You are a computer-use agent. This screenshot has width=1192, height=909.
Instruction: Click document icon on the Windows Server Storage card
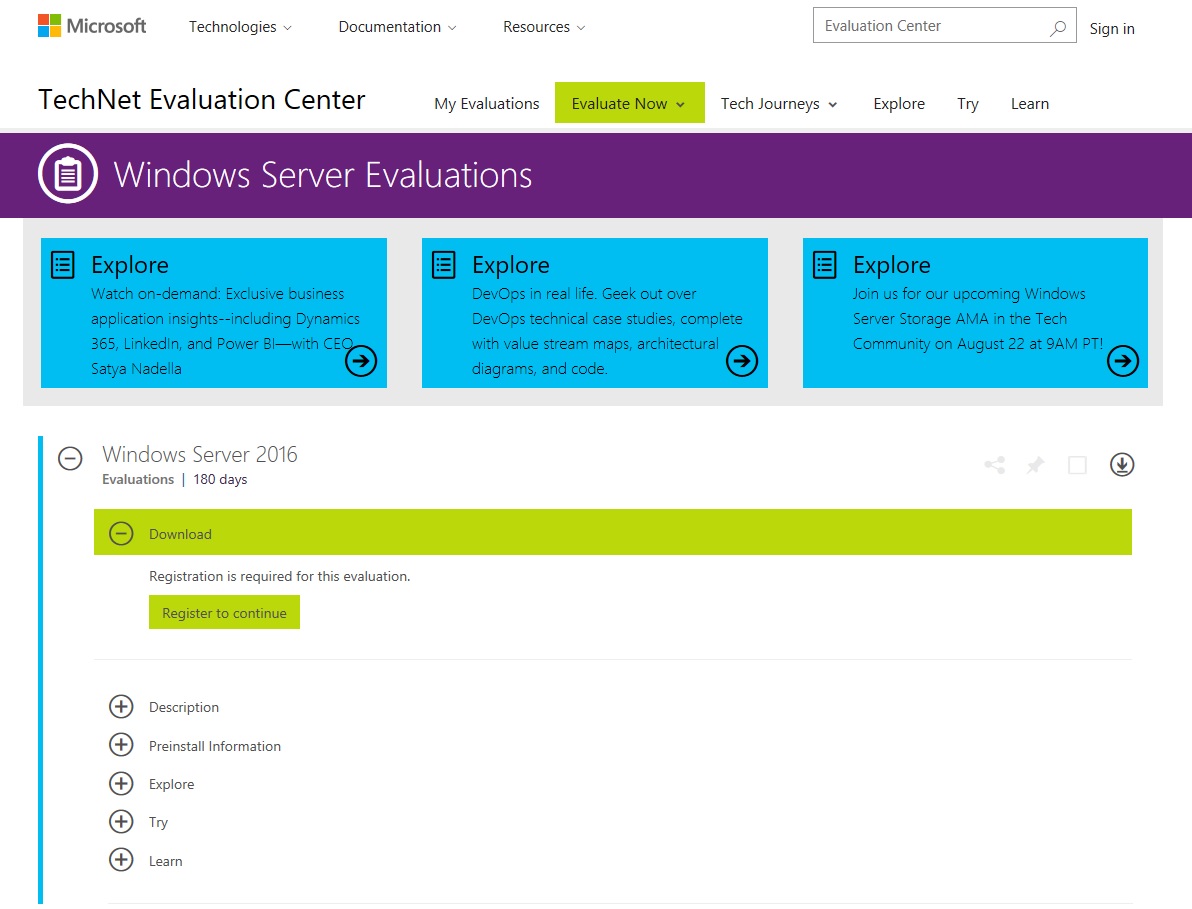(x=824, y=265)
